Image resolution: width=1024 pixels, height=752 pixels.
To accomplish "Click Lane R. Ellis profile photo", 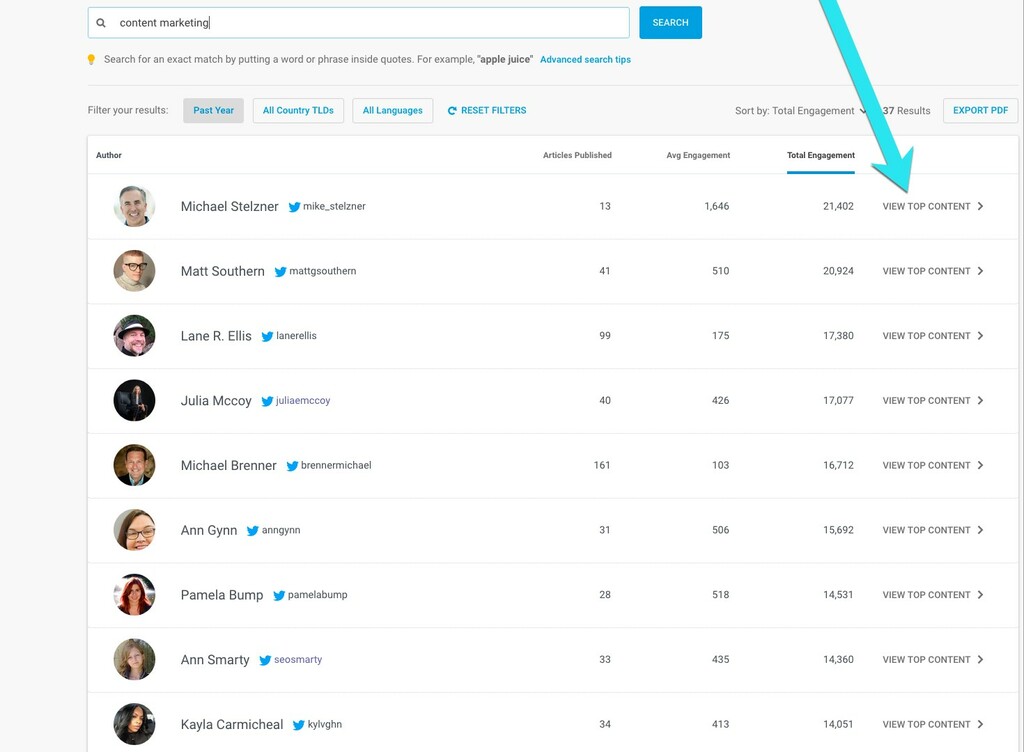I will [x=134, y=336].
